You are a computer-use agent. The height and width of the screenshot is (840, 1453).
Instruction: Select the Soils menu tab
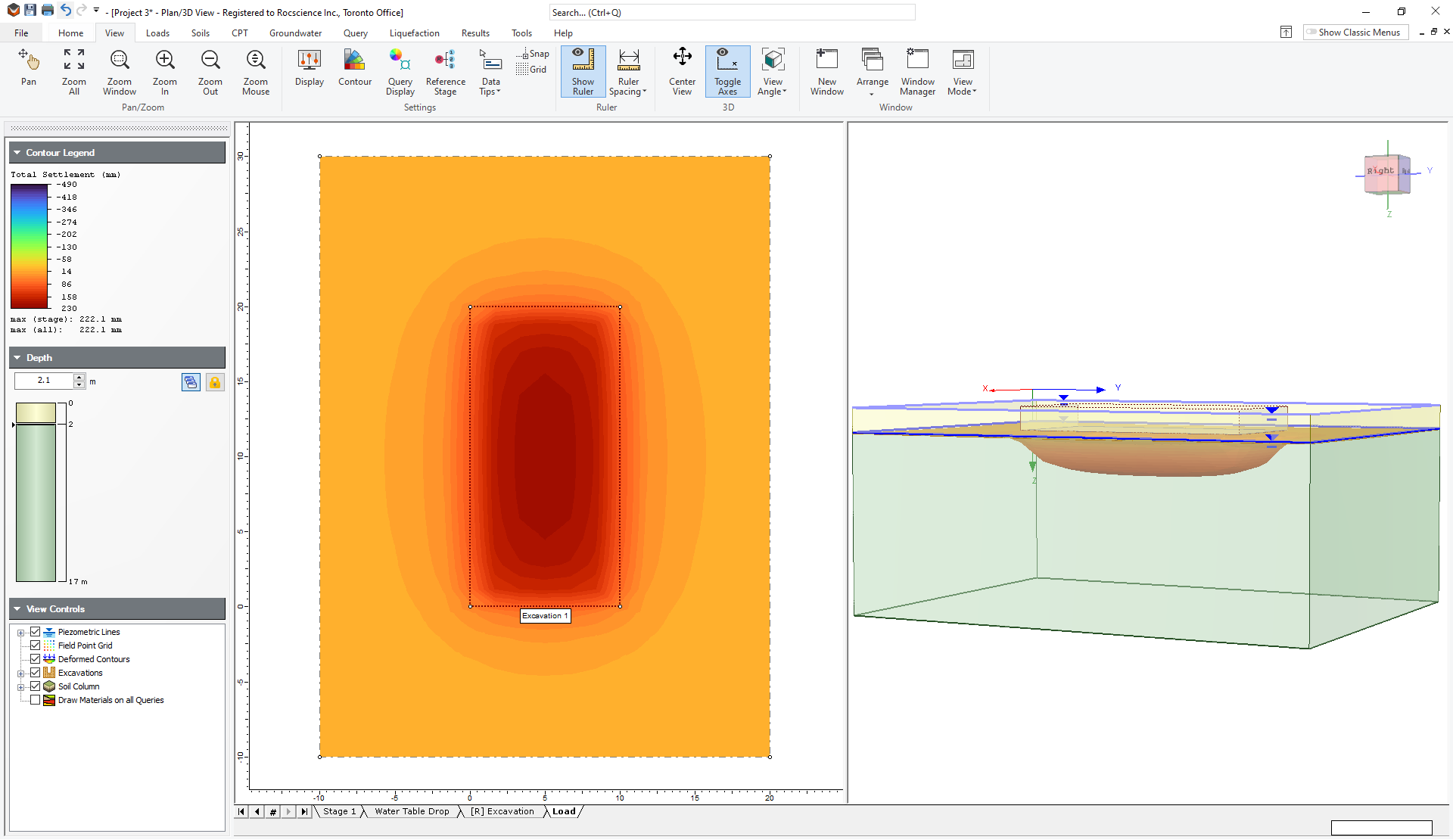(198, 33)
